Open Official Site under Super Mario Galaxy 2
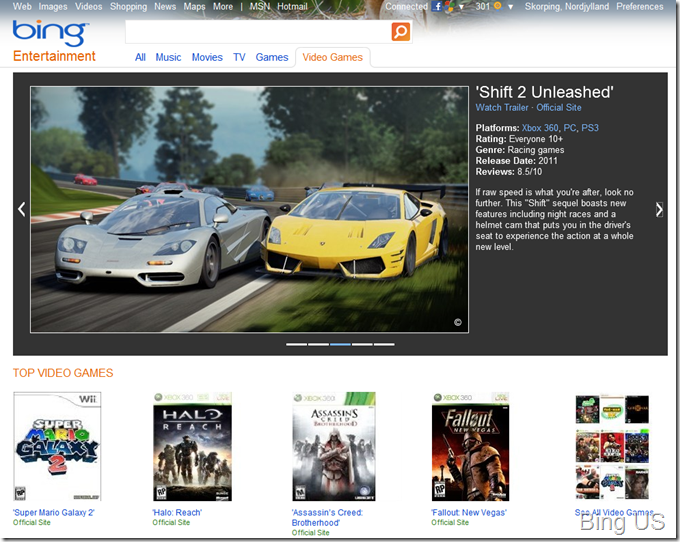Image resolution: width=680 pixels, height=542 pixels. point(32,522)
